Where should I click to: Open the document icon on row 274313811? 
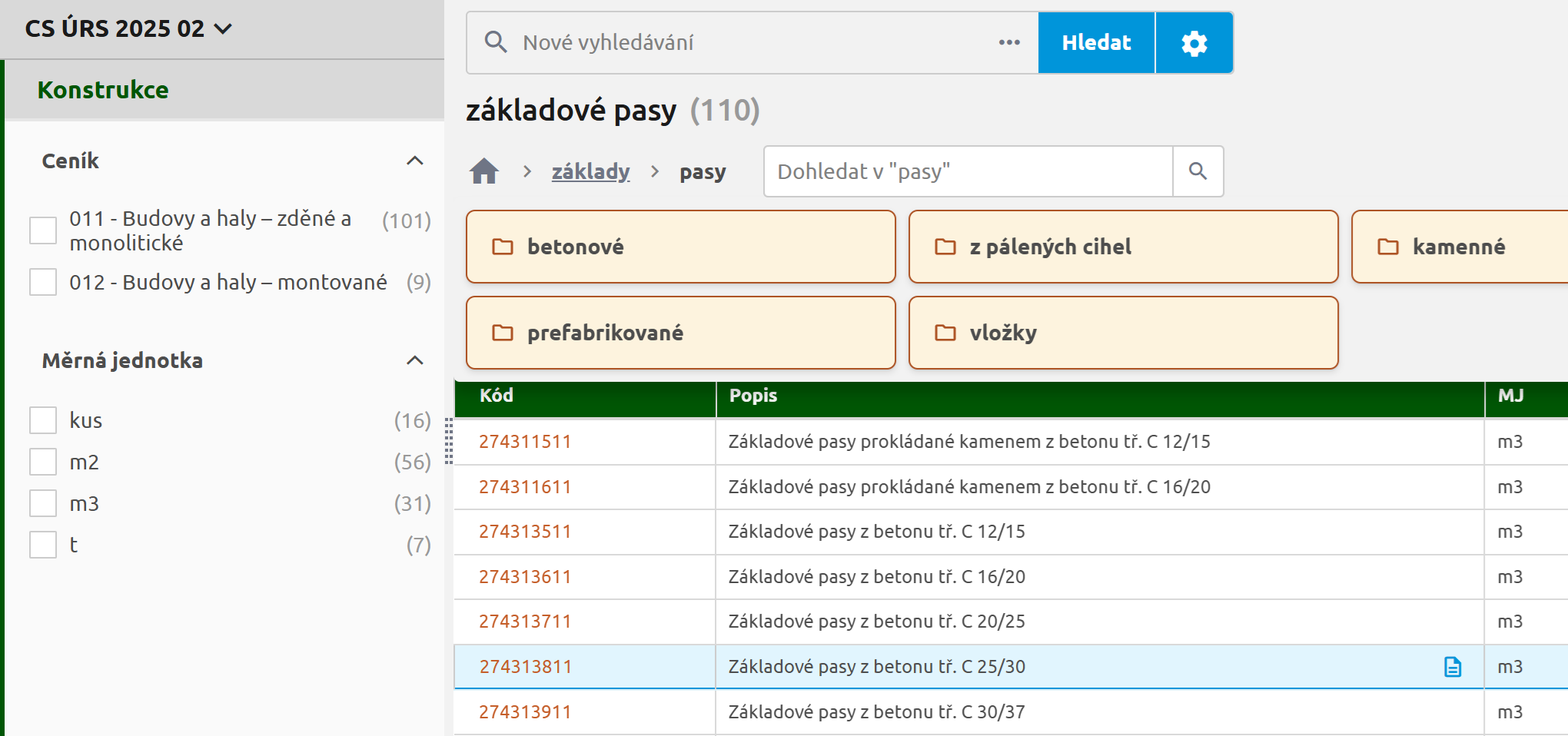click(1452, 667)
